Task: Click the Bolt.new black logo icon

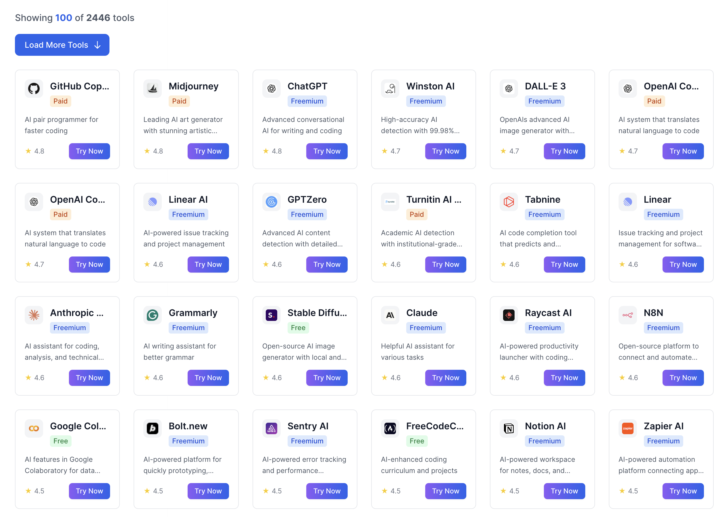Action: click(x=152, y=428)
